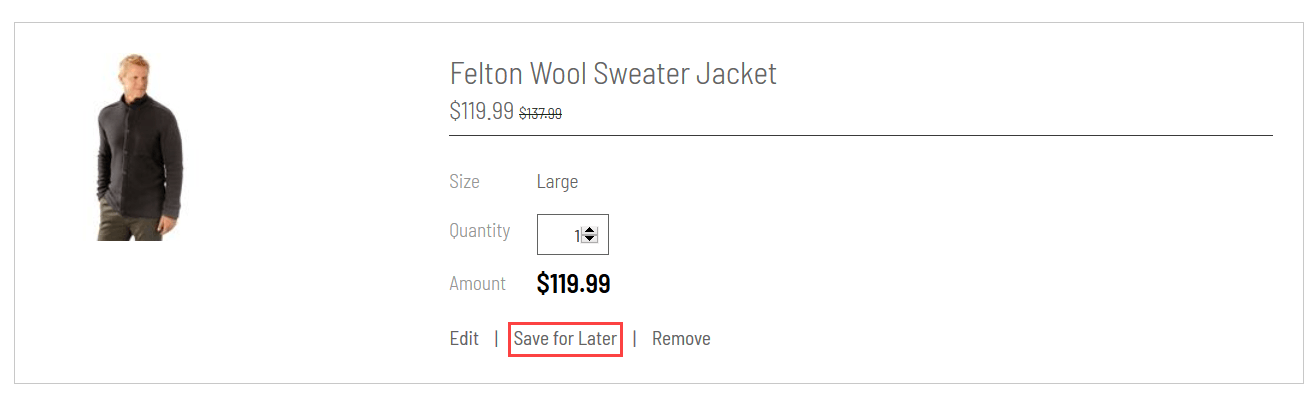1315x396 pixels.
Task: Click the bold $119.99 amount total
Action: (x=573, y=284)
